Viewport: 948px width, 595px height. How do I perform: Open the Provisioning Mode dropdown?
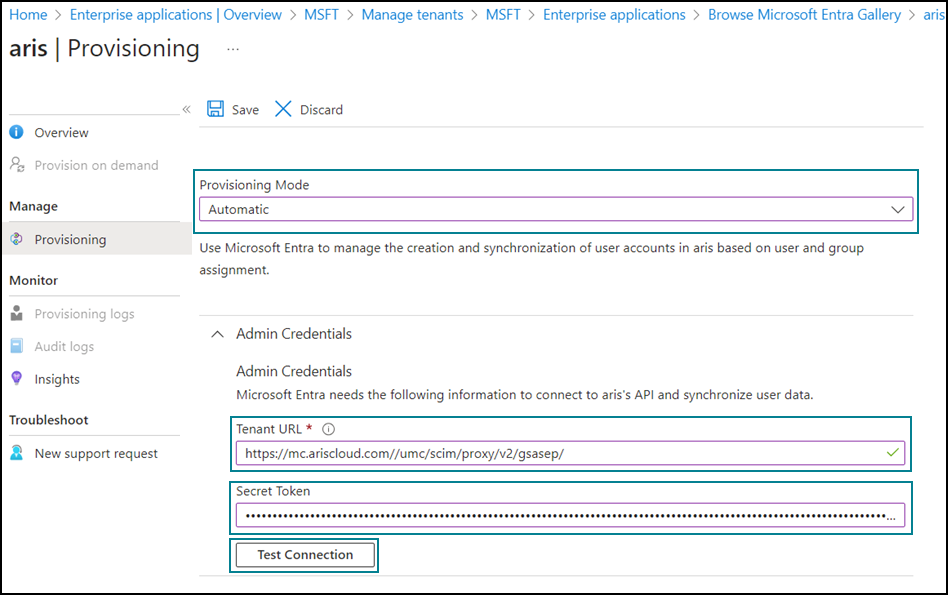click(x=556, y=209)
